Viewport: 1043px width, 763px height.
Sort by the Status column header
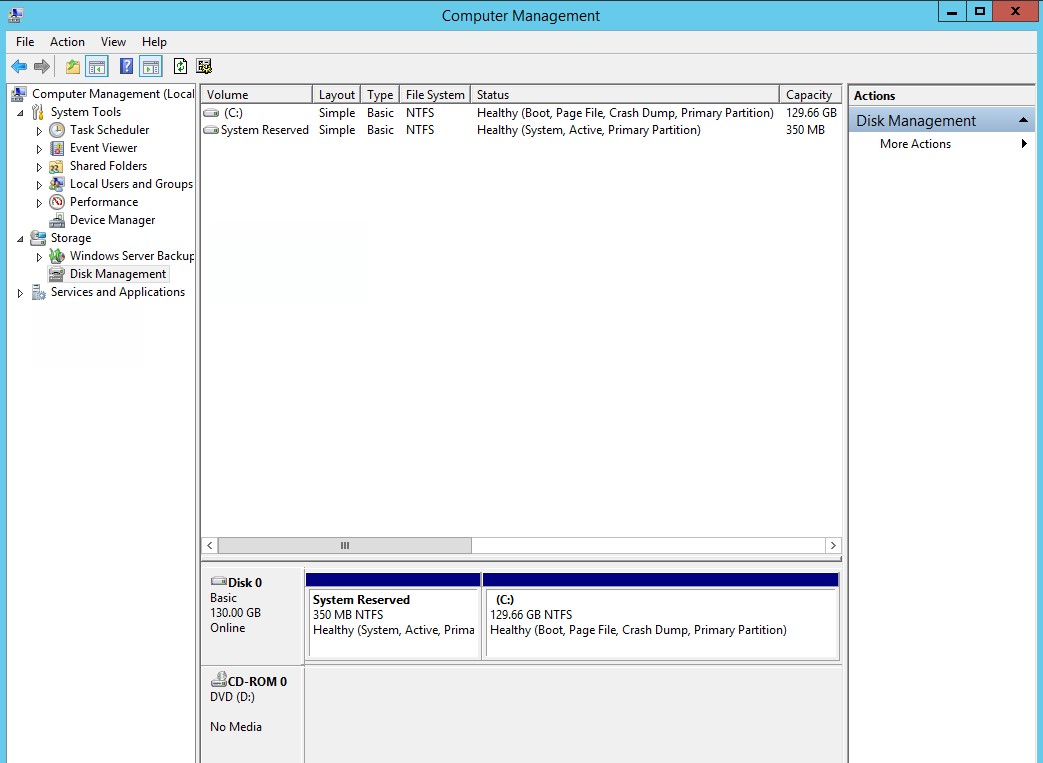point(625,94)
